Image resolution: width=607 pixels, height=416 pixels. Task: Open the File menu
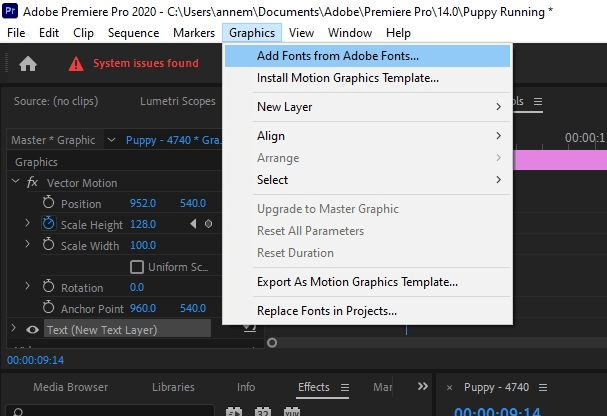pos(16,33)
